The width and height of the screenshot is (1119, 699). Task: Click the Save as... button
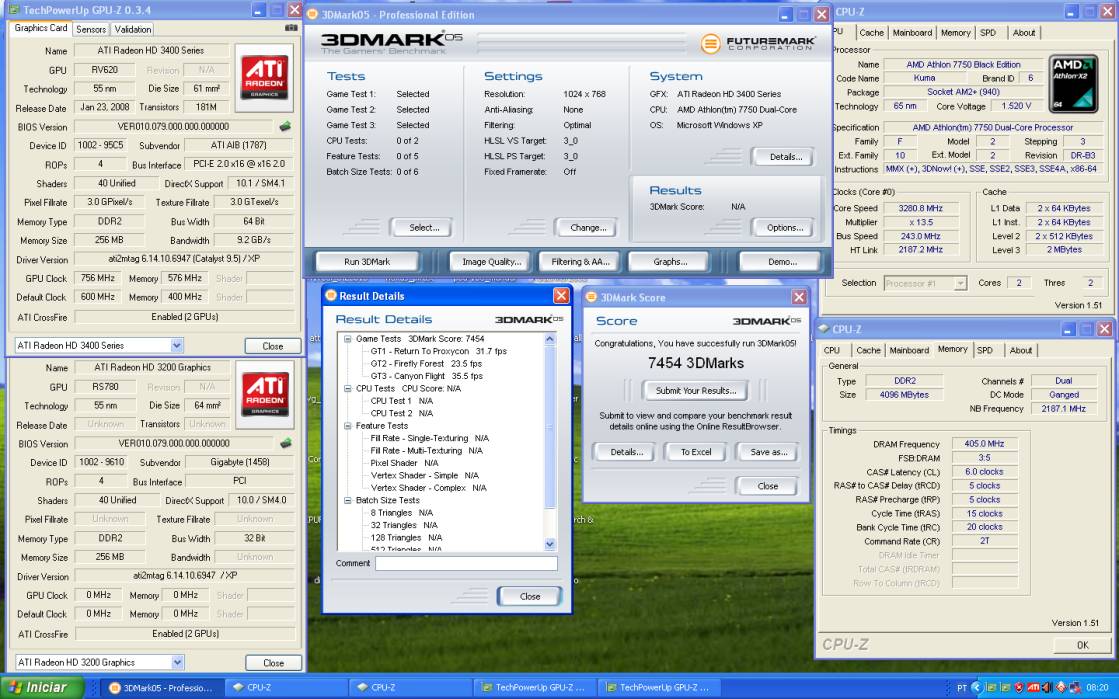[x=769, y=452]
